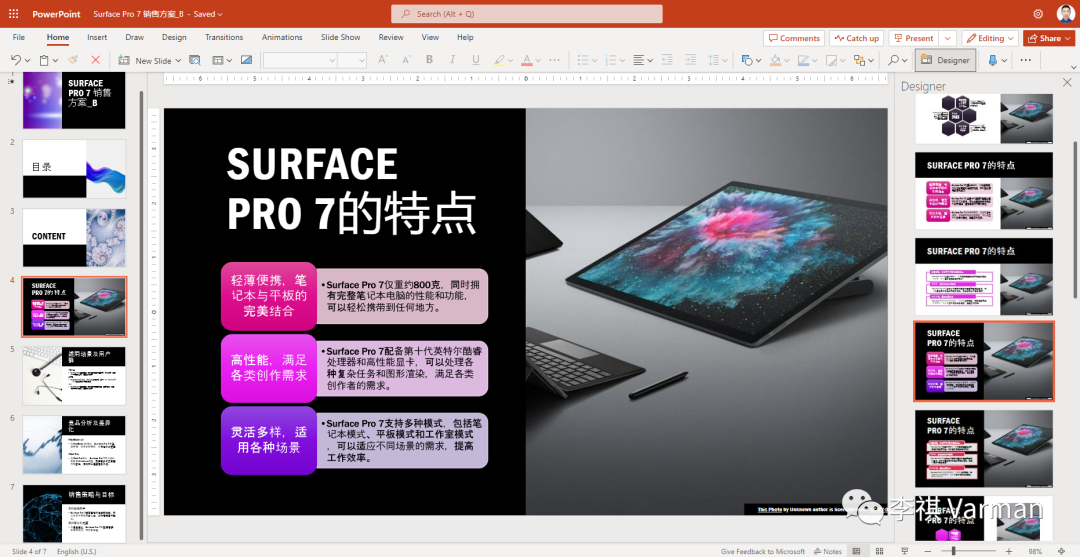Expand the ribbon display options chevron

(1073, 66)
